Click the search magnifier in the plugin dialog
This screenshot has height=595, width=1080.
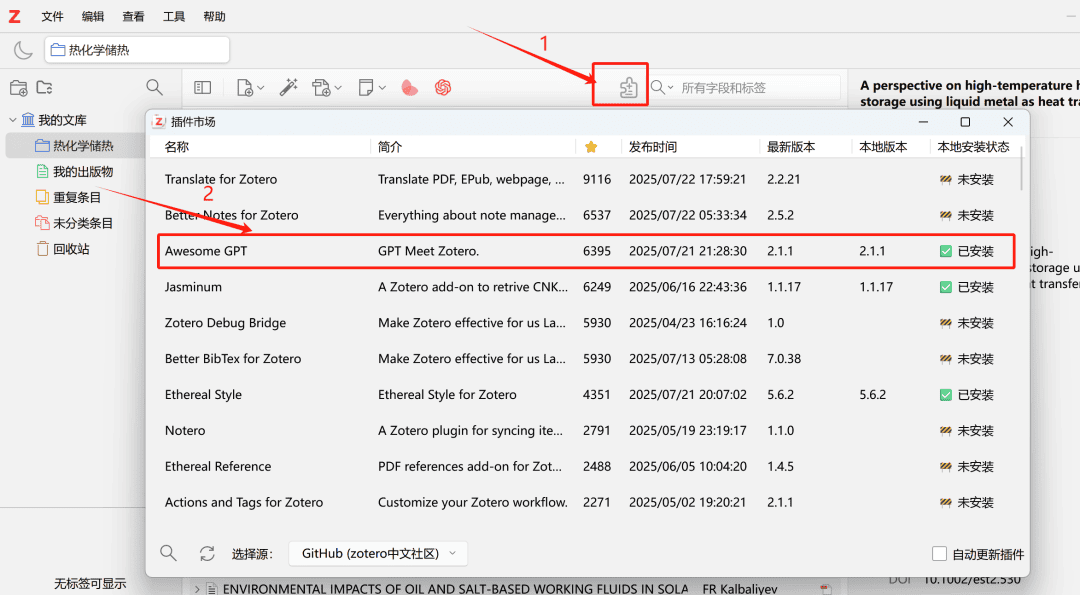click(x=168, y=552)
